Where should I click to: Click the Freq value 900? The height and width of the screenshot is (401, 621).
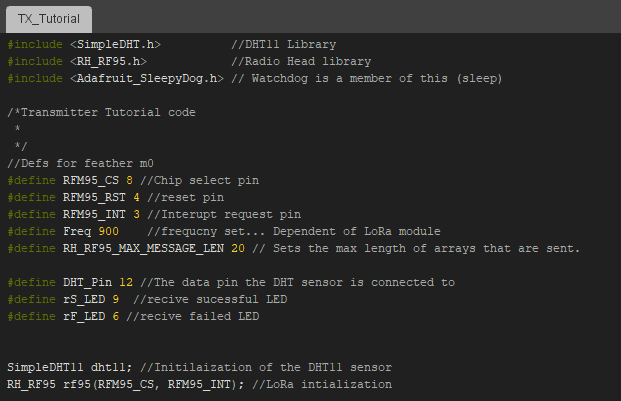tap(108, 231)
